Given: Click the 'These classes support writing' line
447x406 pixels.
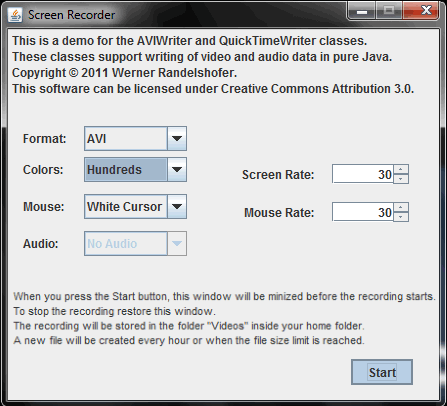Looking at the screenshot, I should point(202,57).
